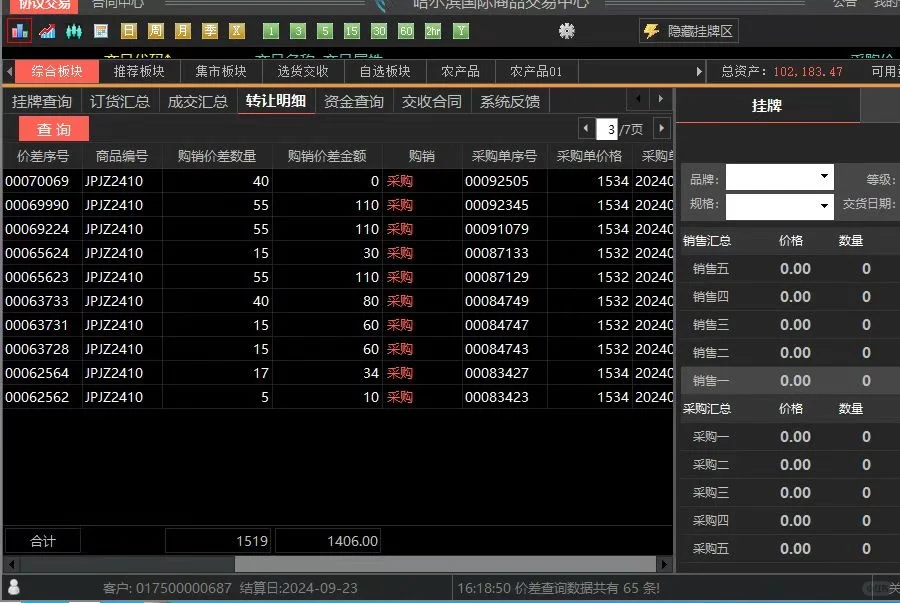Toggle the 60 minute interval button
Viewport: 900px width, 603px height.
click(x=406, y=31)
